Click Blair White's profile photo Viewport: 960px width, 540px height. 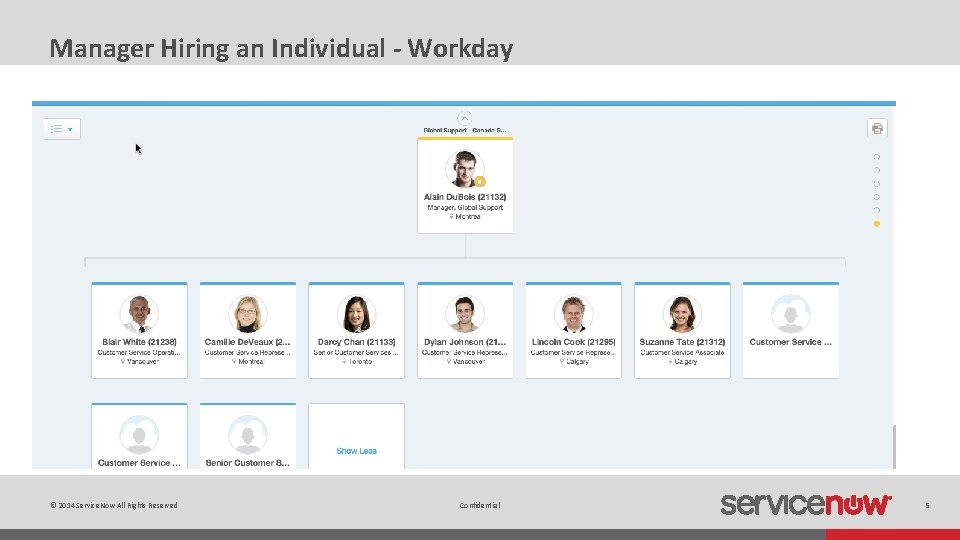tap(140, 313)
